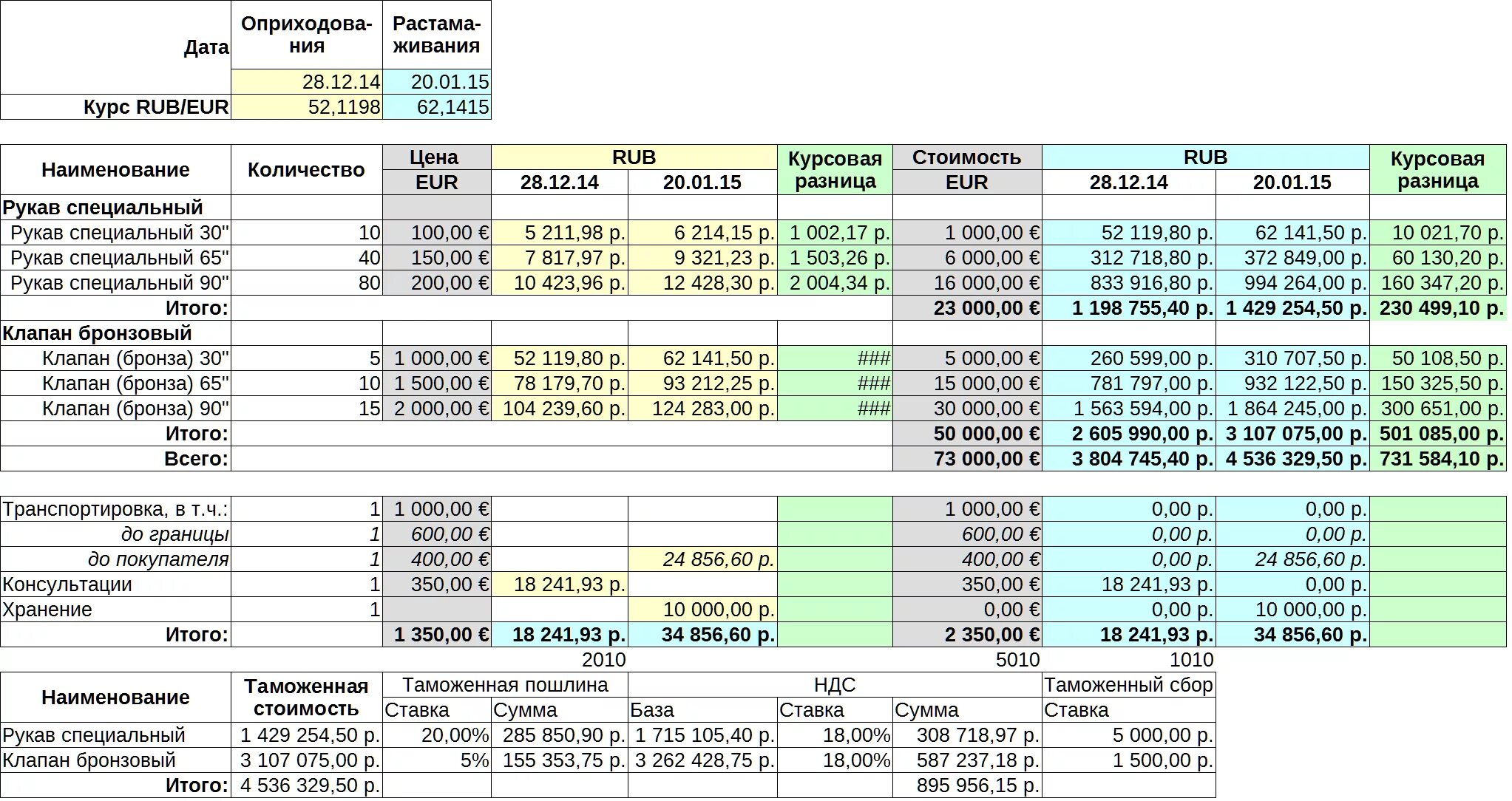Image resolution: width=1512 pixels, height=801 pixels.
Task: Click code cell 1010
Action: click(x=1129, y=660)
